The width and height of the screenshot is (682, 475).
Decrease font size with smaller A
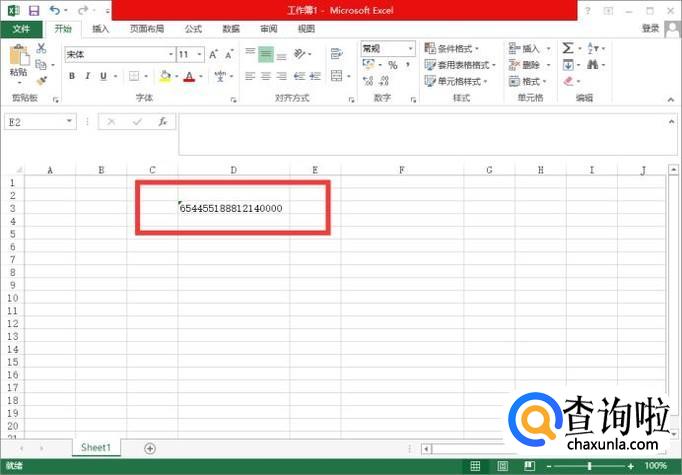[x=229, y=55]
